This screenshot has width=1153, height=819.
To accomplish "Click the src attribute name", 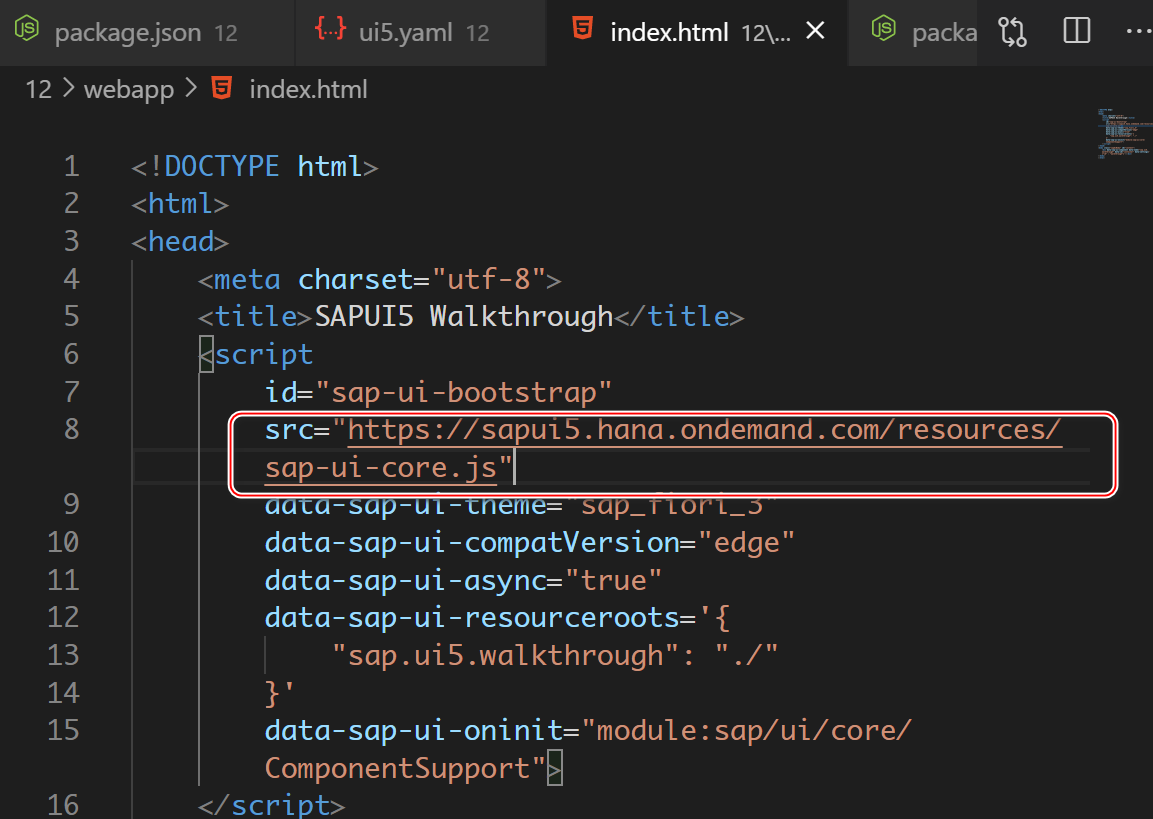I will point(289,430).
